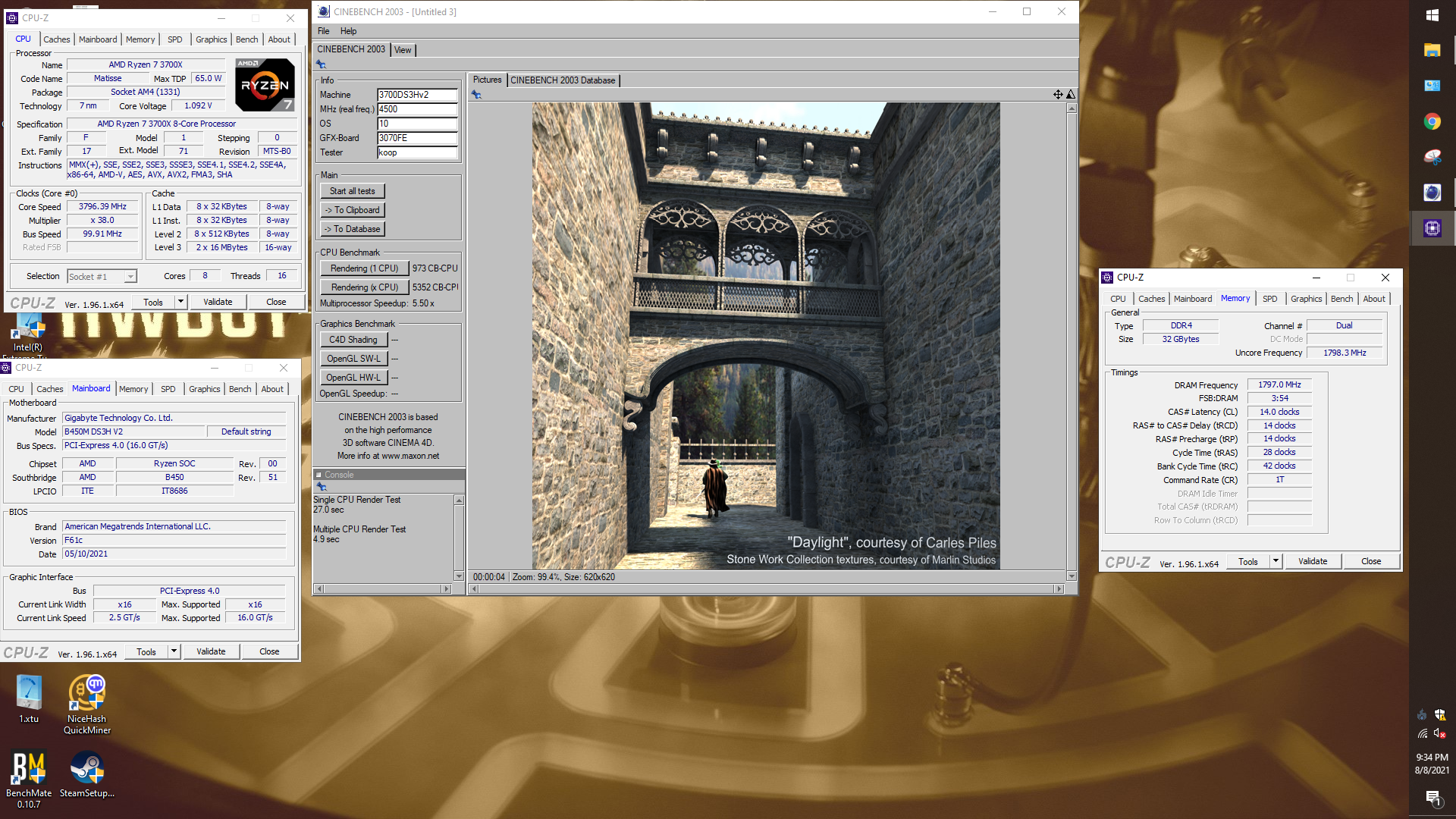Image resolution: width=1456 pixels, height=819 pixels.
Task: Click the move/pan icon above the render
Action: [1058, 95]
